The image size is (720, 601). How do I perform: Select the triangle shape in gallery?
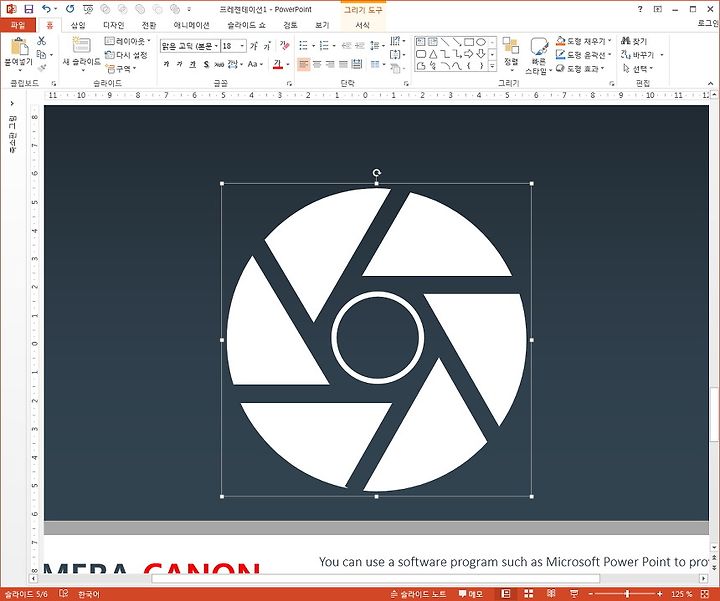click(x=433, y=54)
